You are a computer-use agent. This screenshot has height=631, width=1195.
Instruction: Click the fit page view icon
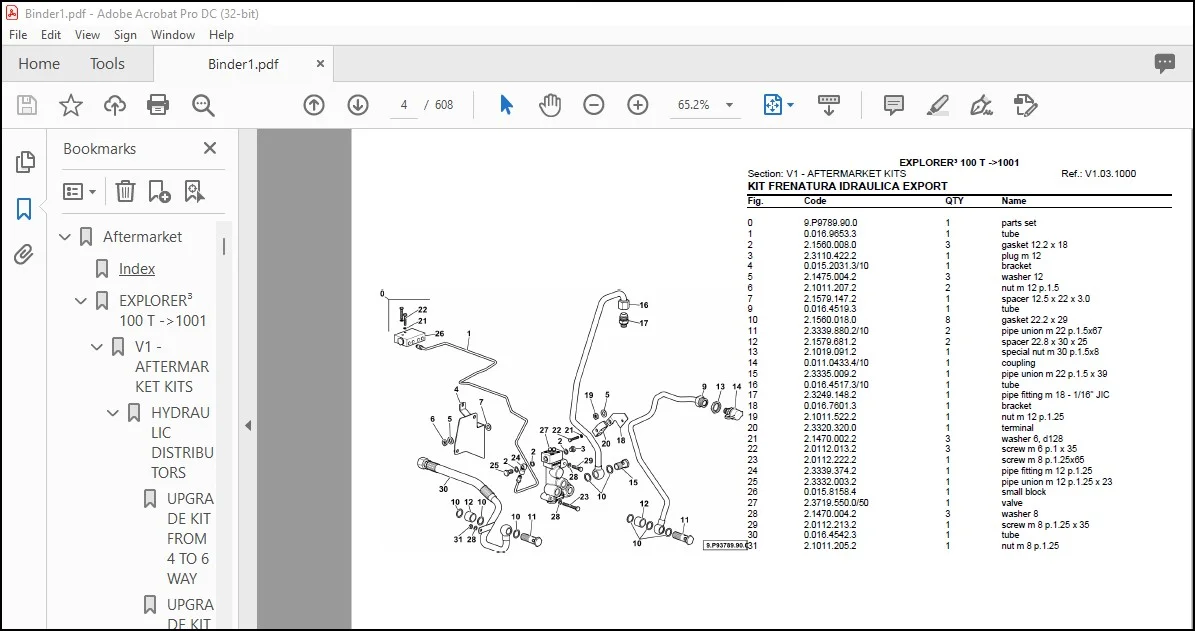[x=773, y=105]
